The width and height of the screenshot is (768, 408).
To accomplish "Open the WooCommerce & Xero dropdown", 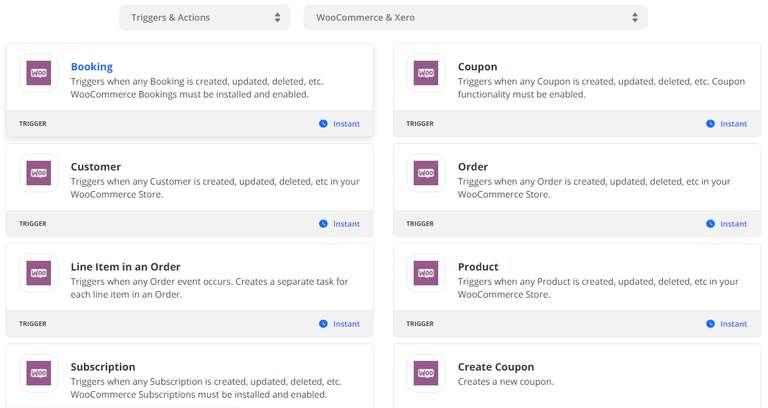I will (x=475, y=18).
